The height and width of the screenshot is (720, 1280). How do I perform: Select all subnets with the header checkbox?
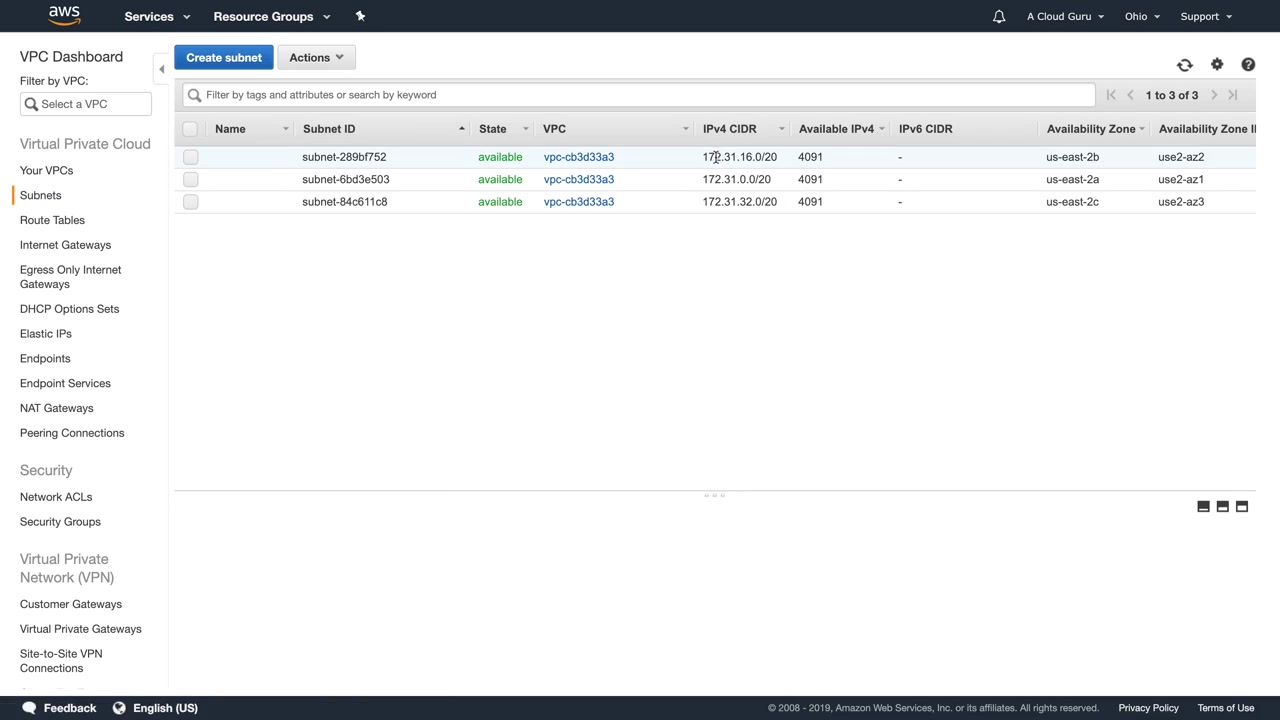click(190, 129)
